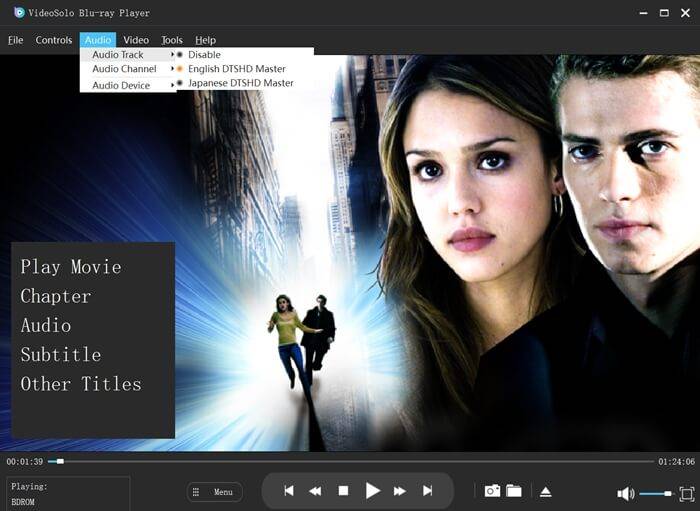
Task: Open the Video menu
Action: pos(136,40)
